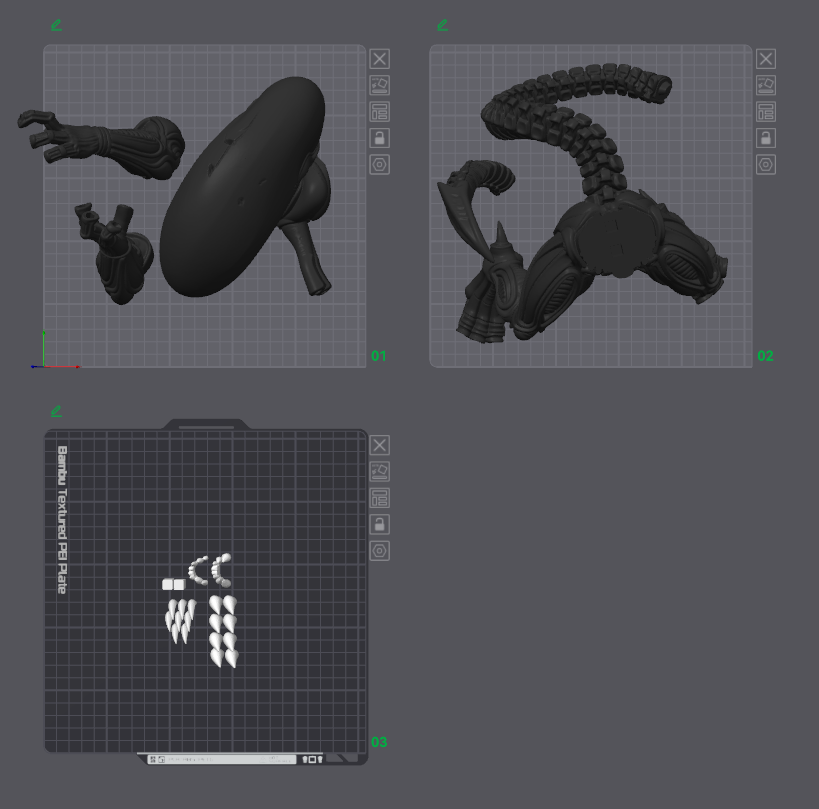Select the cluster of thin white claws on plate 03
This screenshot has height=809, width=819.
[180, 620]
